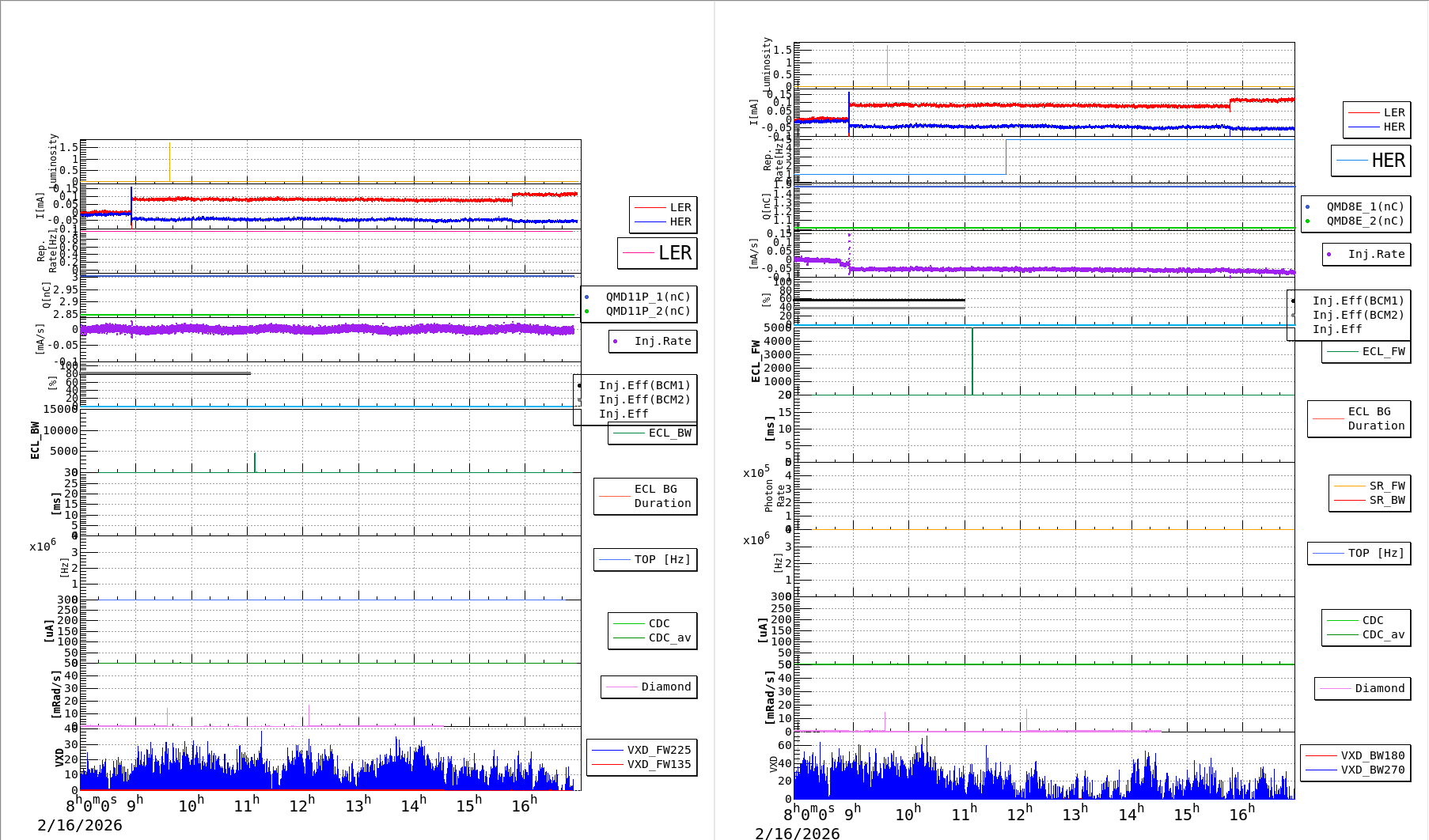Screen dimensions: 1429x840
Task: Click the short green ECL_BW spike
Action: (255, 463)
